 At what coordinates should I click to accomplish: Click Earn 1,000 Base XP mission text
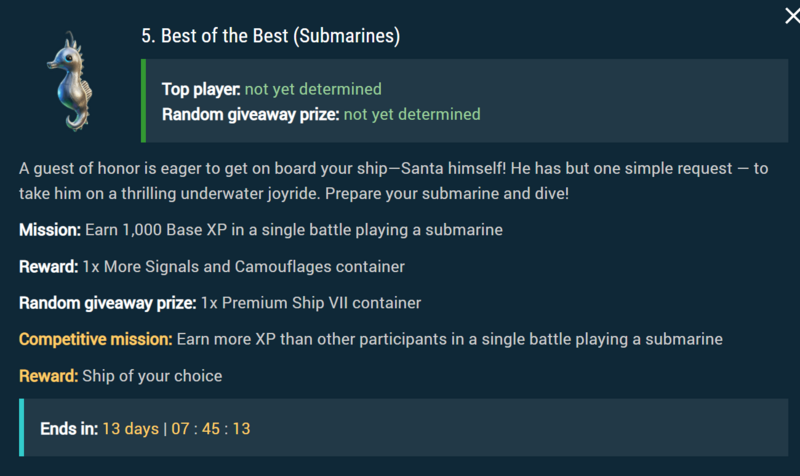pyautogui.click(x=293, y=230)
